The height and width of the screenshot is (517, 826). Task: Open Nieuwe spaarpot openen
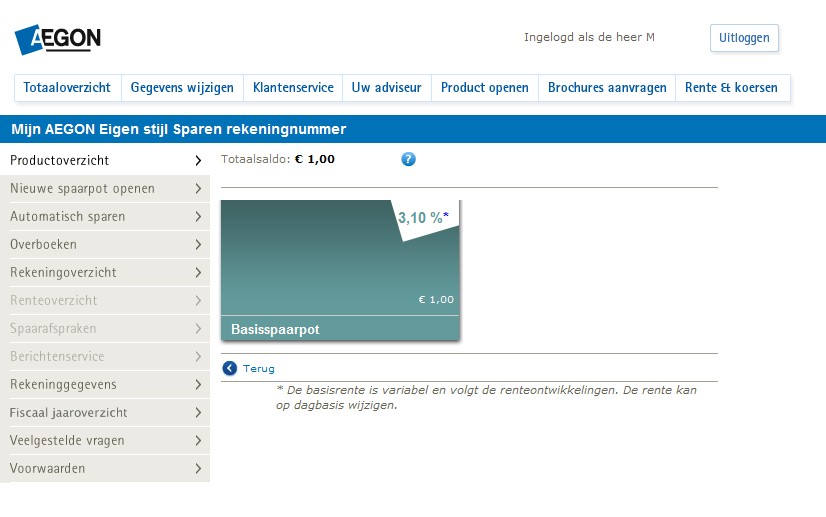point(105,189)
